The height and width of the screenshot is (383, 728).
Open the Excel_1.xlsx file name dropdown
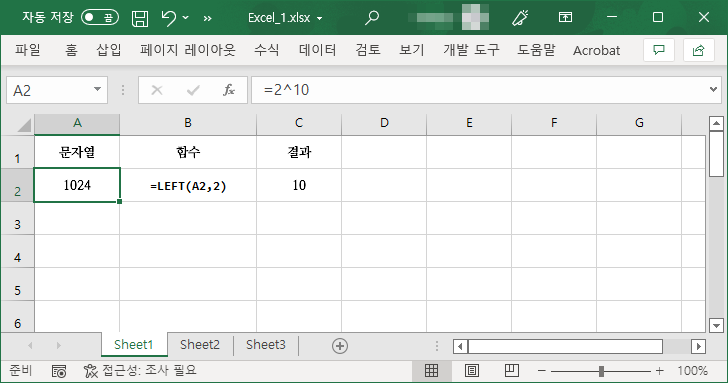pyautogui.click(x=319, y=19)
